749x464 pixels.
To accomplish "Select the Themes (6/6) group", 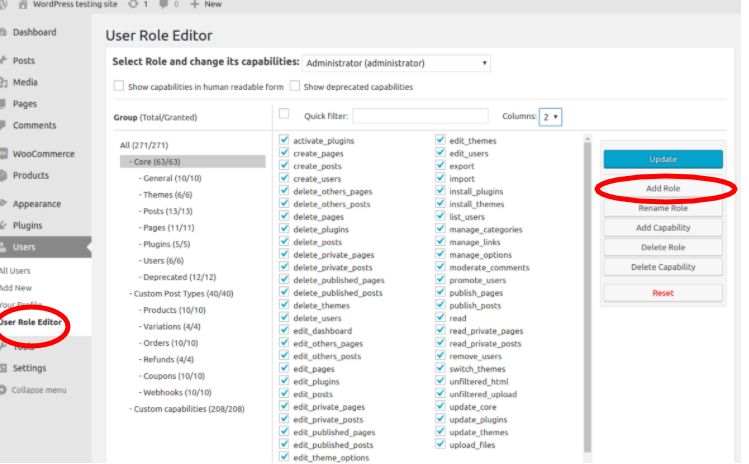I will tap(167, 195).
